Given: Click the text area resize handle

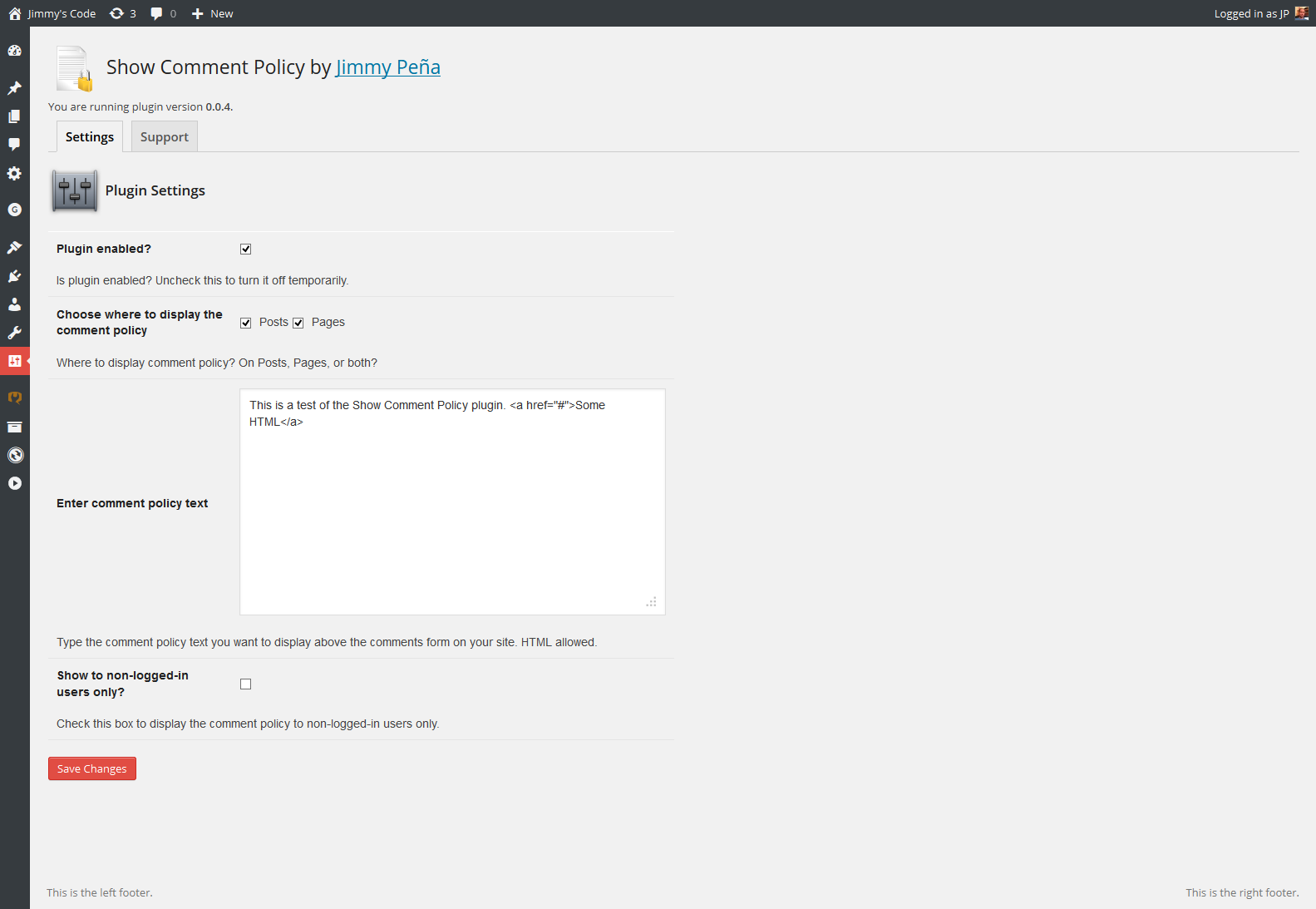Looking at the screenshot, I should 652,602.
